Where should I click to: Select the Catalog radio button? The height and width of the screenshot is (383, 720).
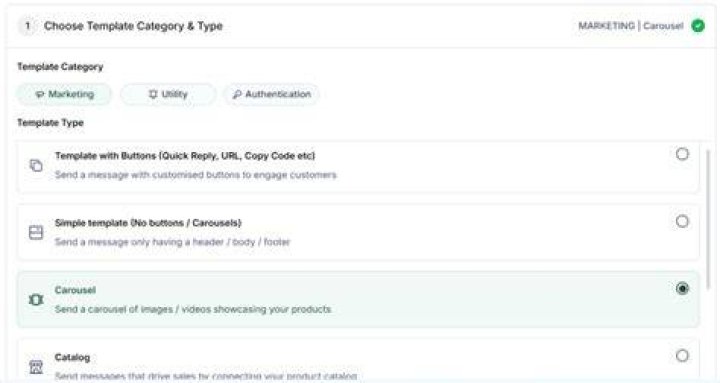pos(682,355)
